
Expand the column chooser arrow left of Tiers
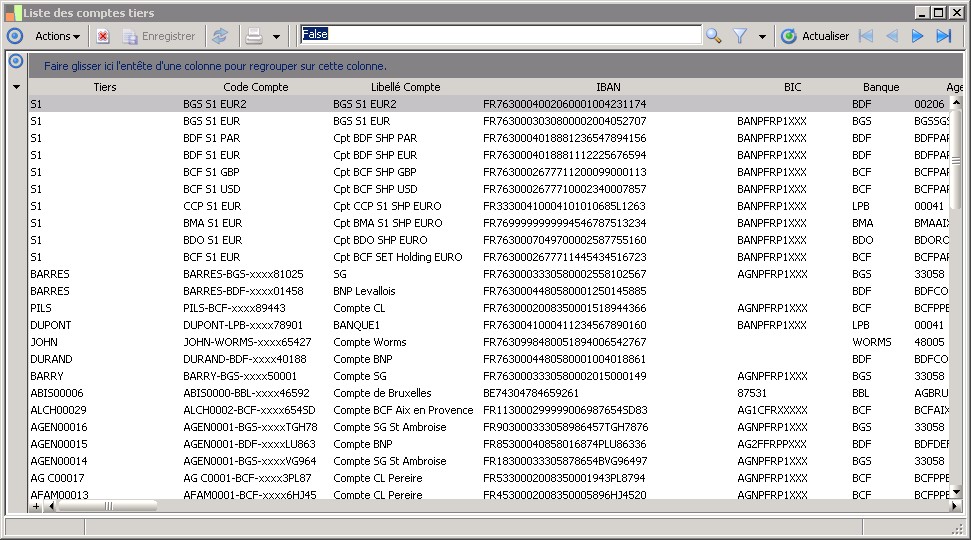[16, 87]
